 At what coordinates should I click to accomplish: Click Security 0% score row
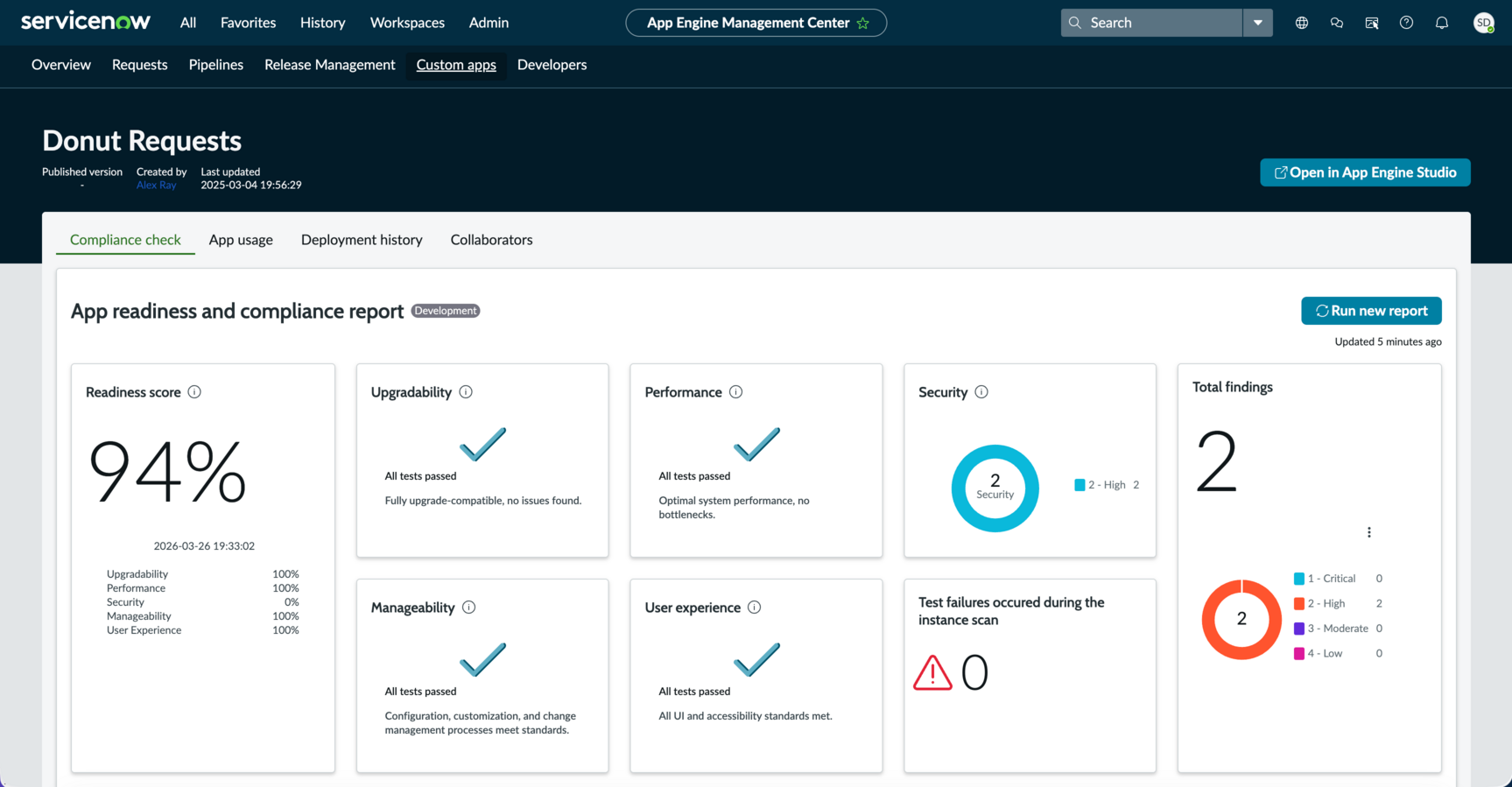pos(203,602)
